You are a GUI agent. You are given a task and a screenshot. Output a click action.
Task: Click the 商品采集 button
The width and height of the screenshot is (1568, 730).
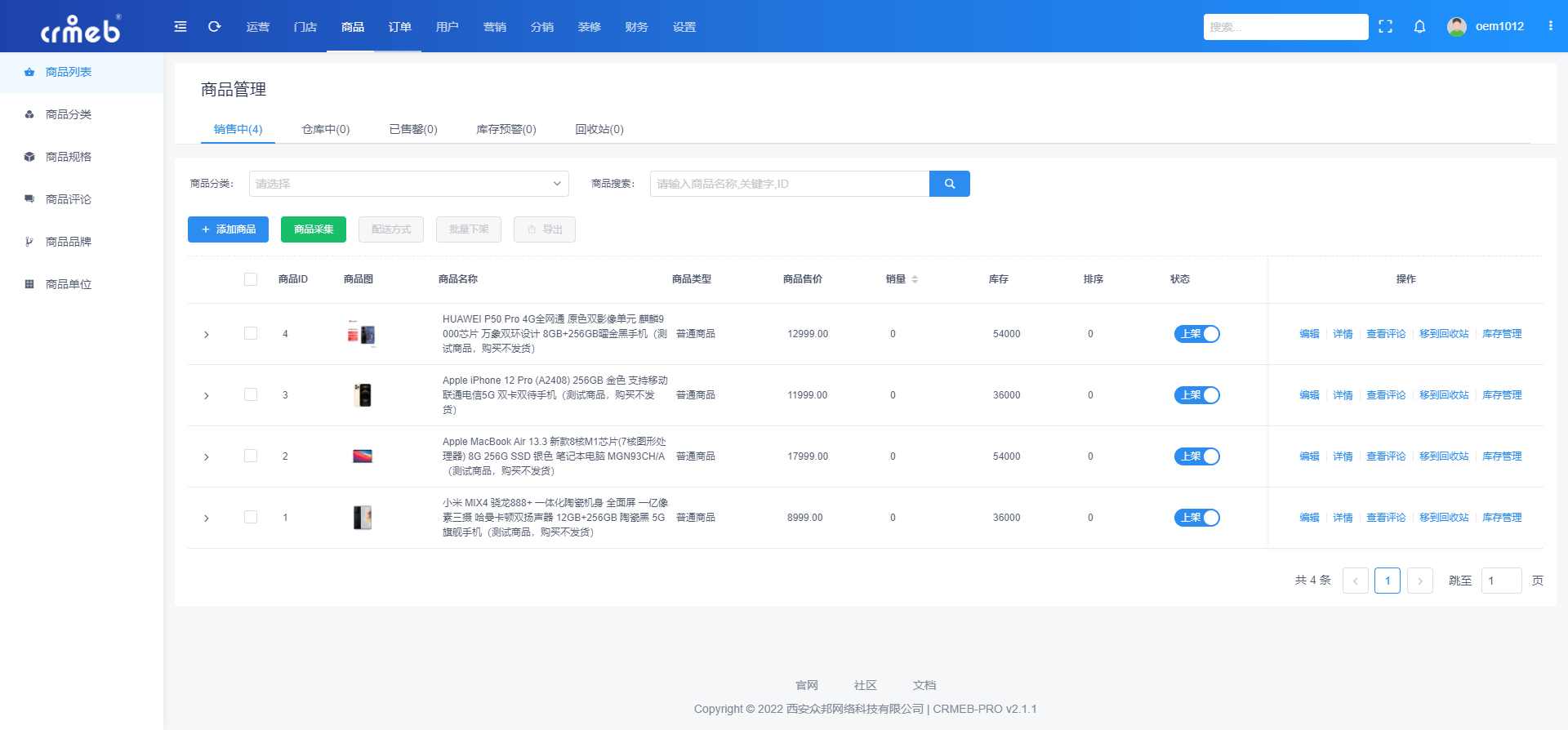[314, 229]
